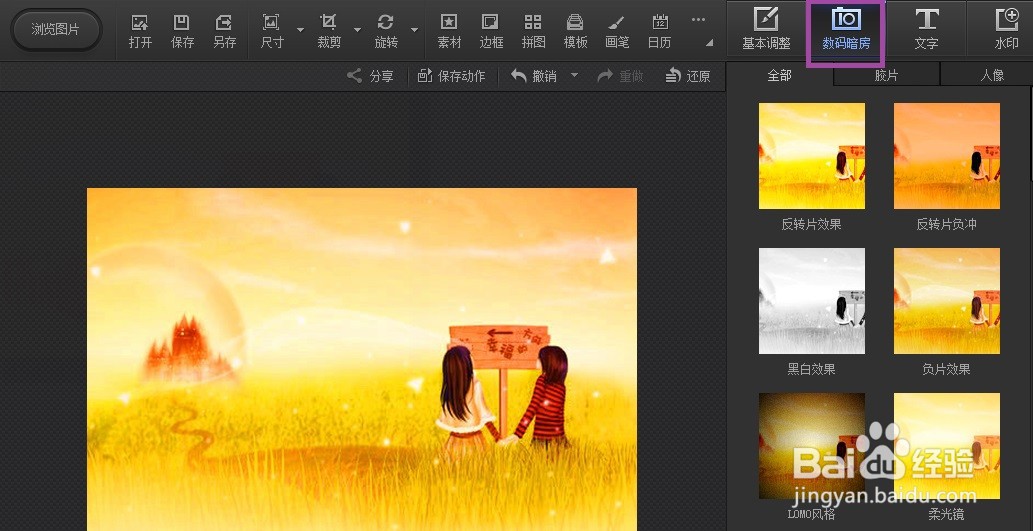Undo with the 撤销 button
Image resolution: width=1033 pixels, height=531 pixels.
tap(534, 76)
